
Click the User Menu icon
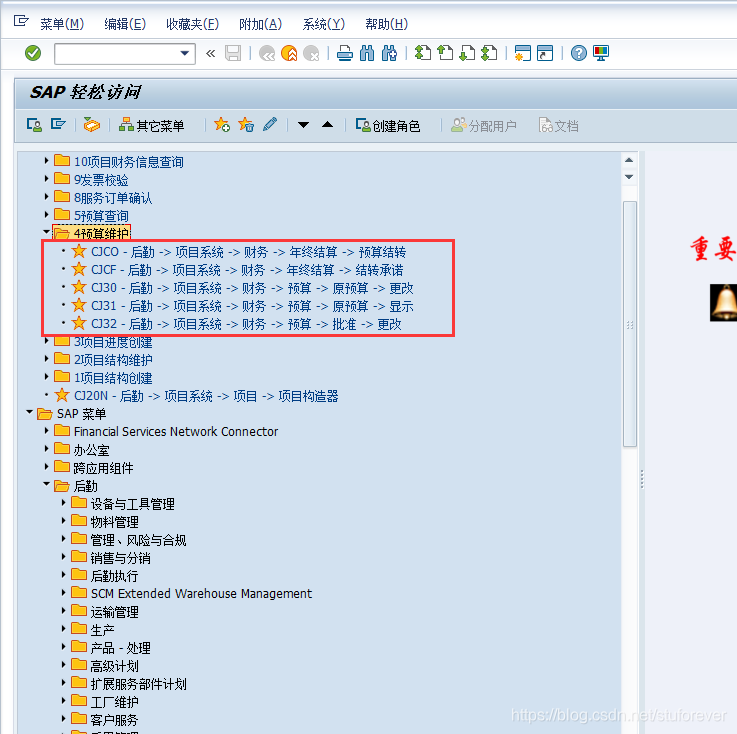click(34, 125)
